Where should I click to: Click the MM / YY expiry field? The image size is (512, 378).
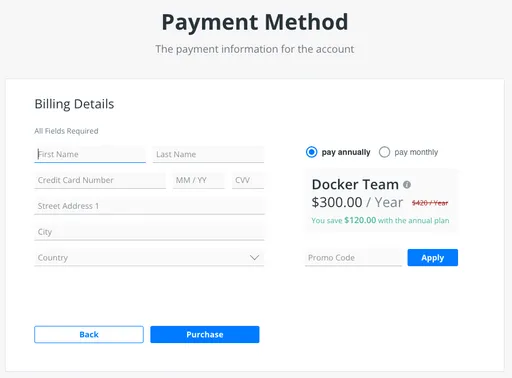pos(199,180)
